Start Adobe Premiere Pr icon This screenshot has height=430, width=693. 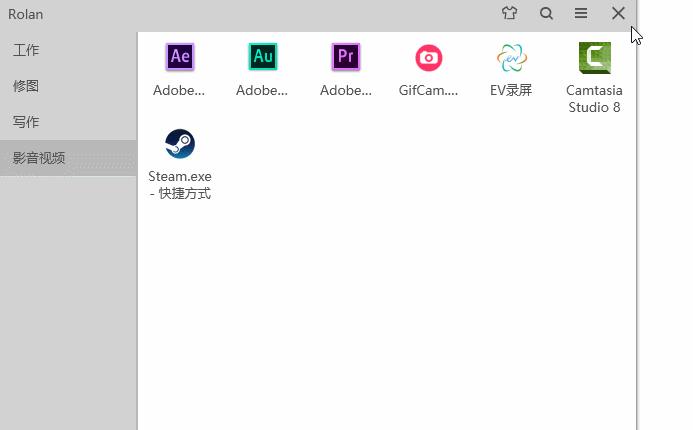coord(346,57)
